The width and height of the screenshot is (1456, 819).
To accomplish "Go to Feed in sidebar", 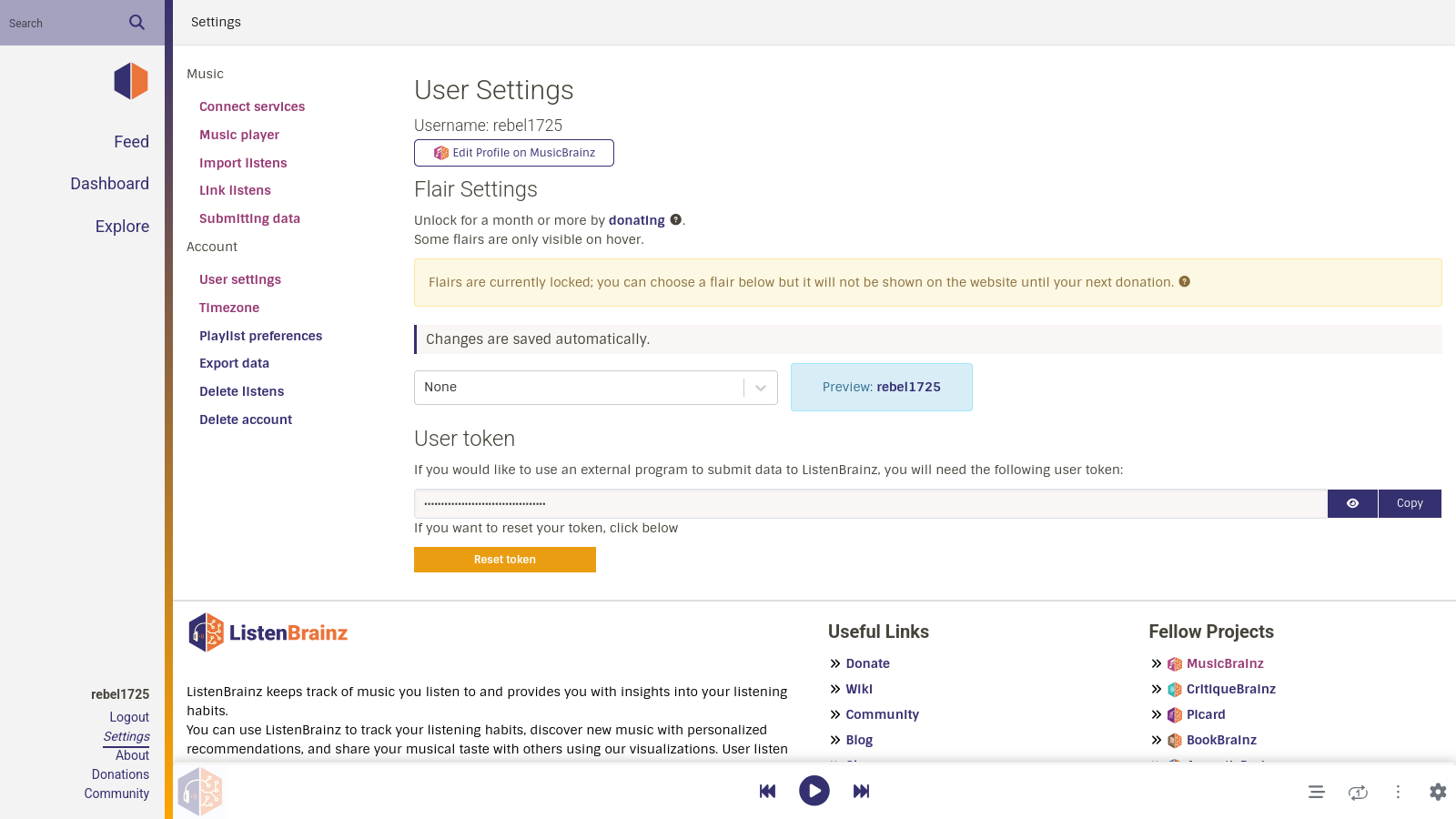I will 131,142.
